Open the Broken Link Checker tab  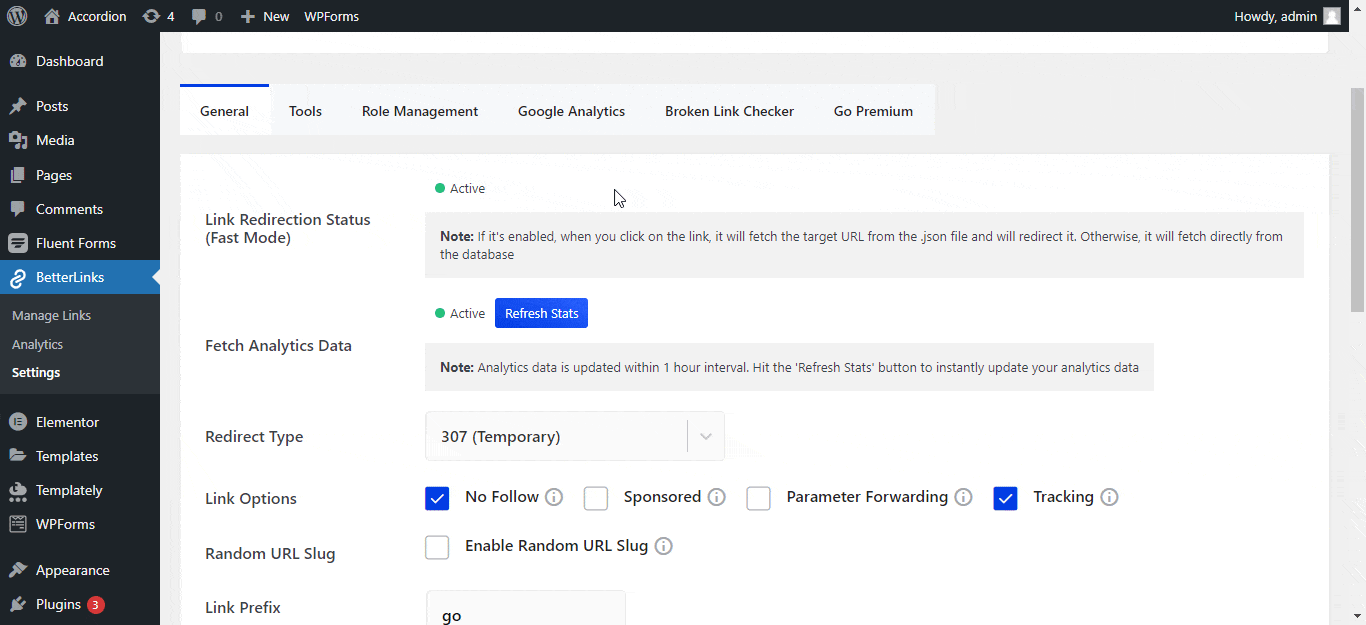[729, 111]
